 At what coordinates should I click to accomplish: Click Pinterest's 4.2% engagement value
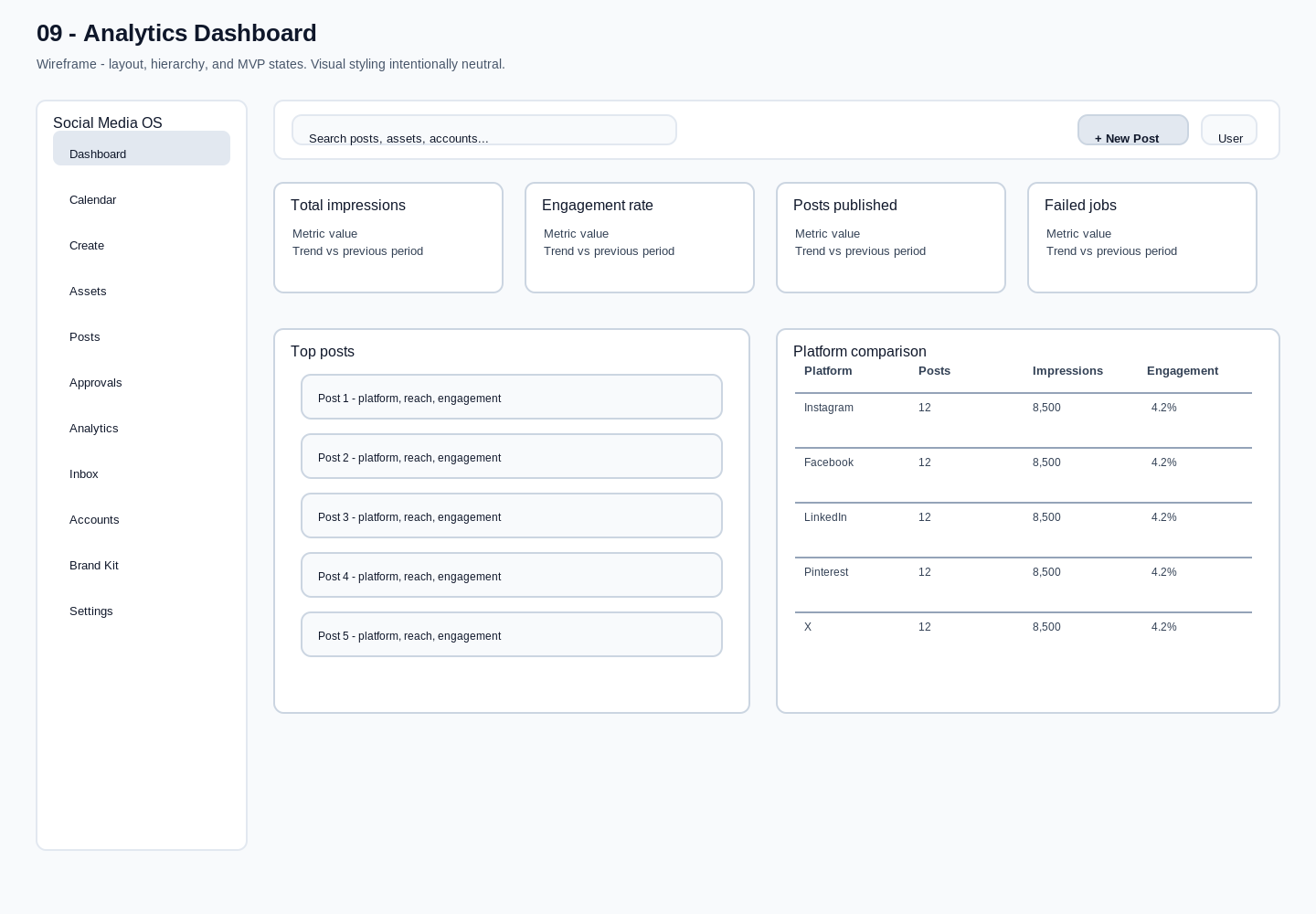coord(1164,572)
